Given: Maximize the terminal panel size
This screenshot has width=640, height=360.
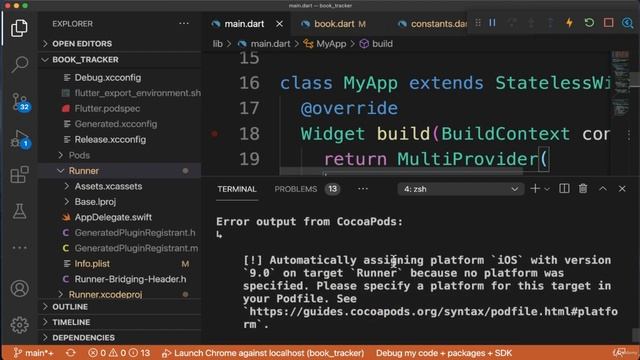Looking at the screenshot, I should 602,189.
